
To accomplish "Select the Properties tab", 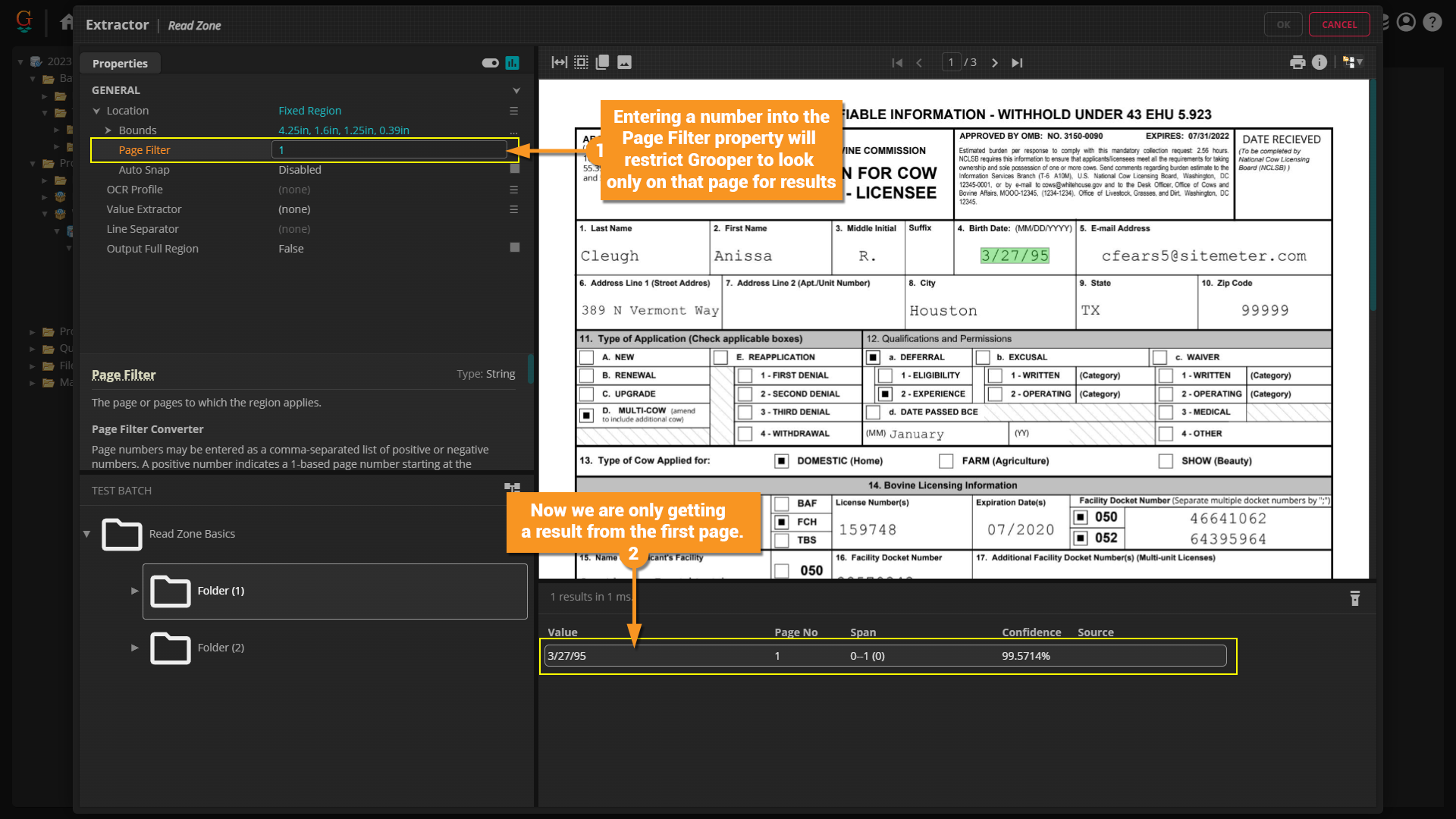I will point(120,64).
